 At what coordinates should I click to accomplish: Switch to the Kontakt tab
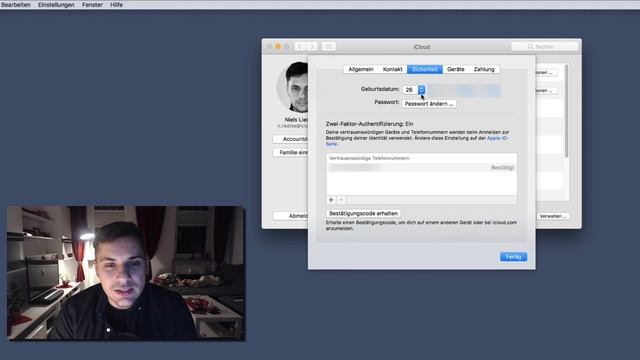coord(393,69)
